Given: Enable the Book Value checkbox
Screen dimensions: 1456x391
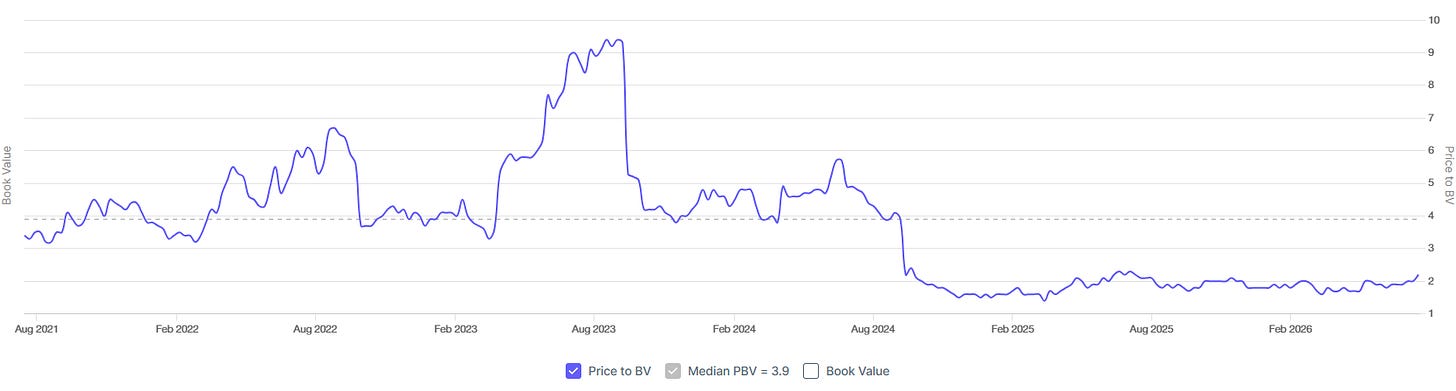Looking at the screenshot, I should [x=811, y=371].
